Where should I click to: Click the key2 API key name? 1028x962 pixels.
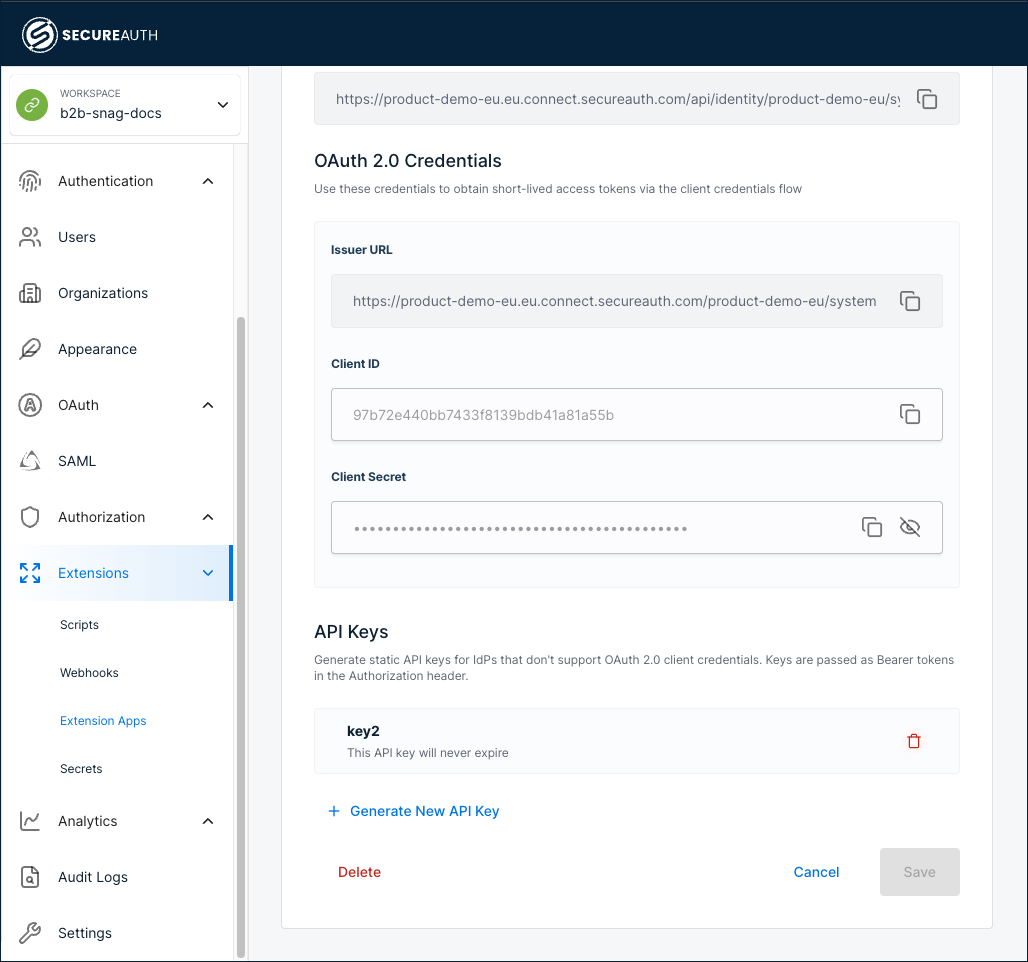tap(363, 731)
